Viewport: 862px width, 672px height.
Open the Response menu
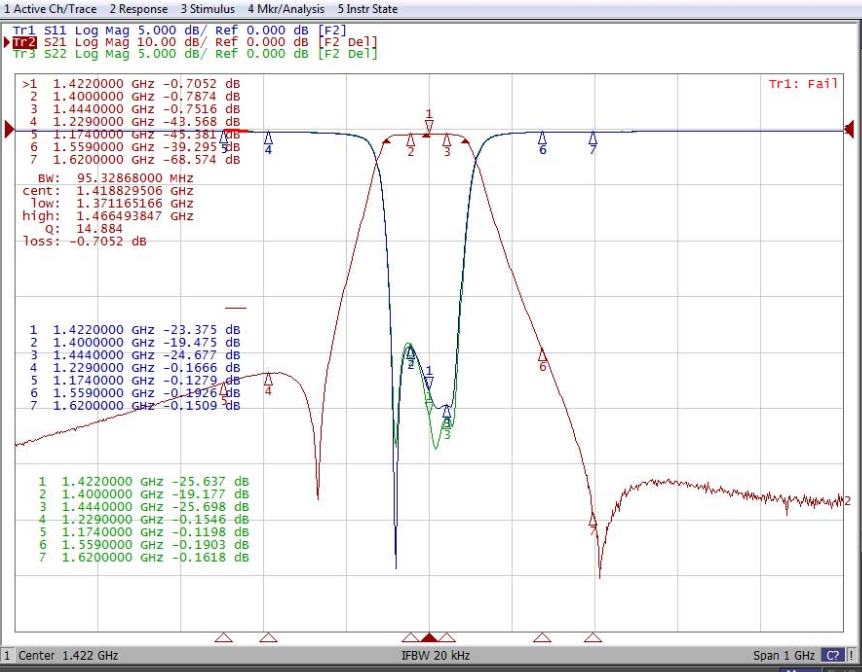(139, 9)
